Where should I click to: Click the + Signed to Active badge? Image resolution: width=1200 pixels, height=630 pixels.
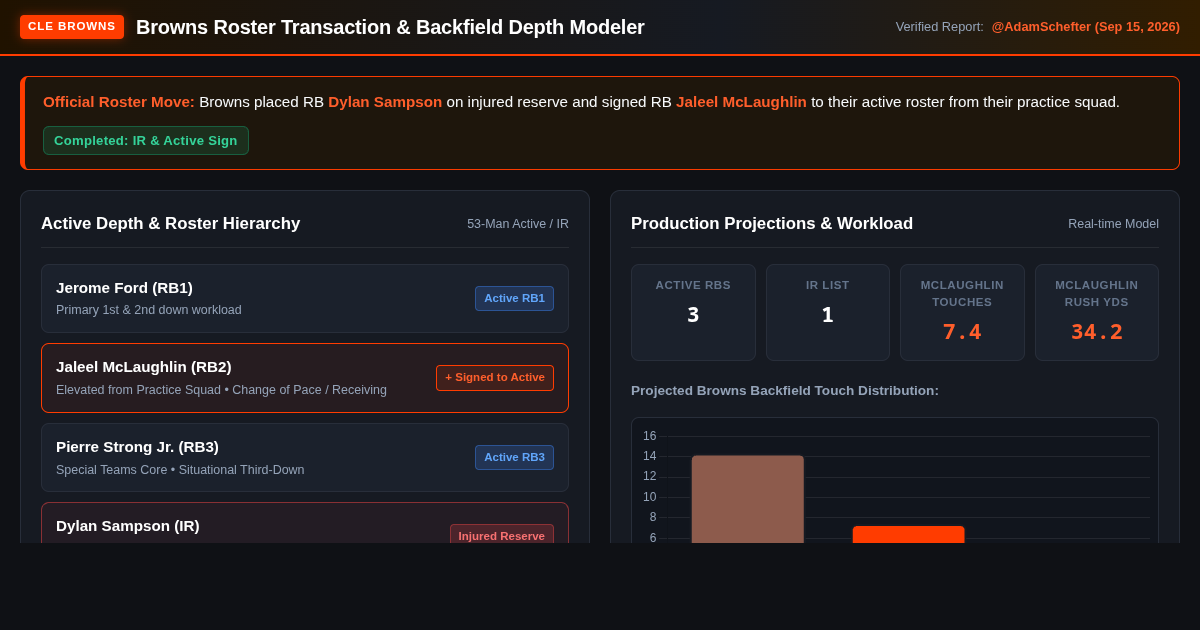click(495, 378)
